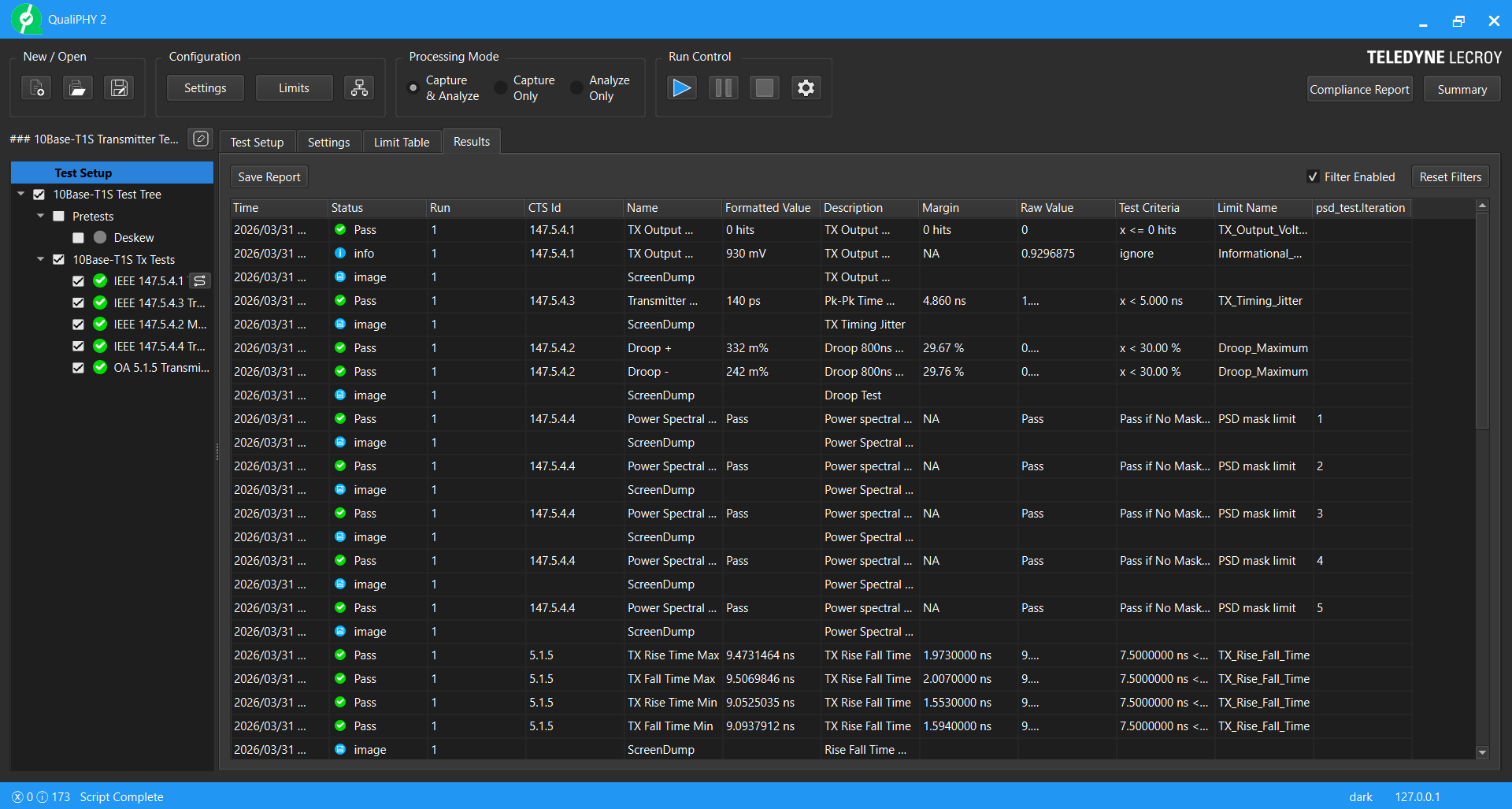
Task: Open the connection diagram icon
Action: click(359, 87)
